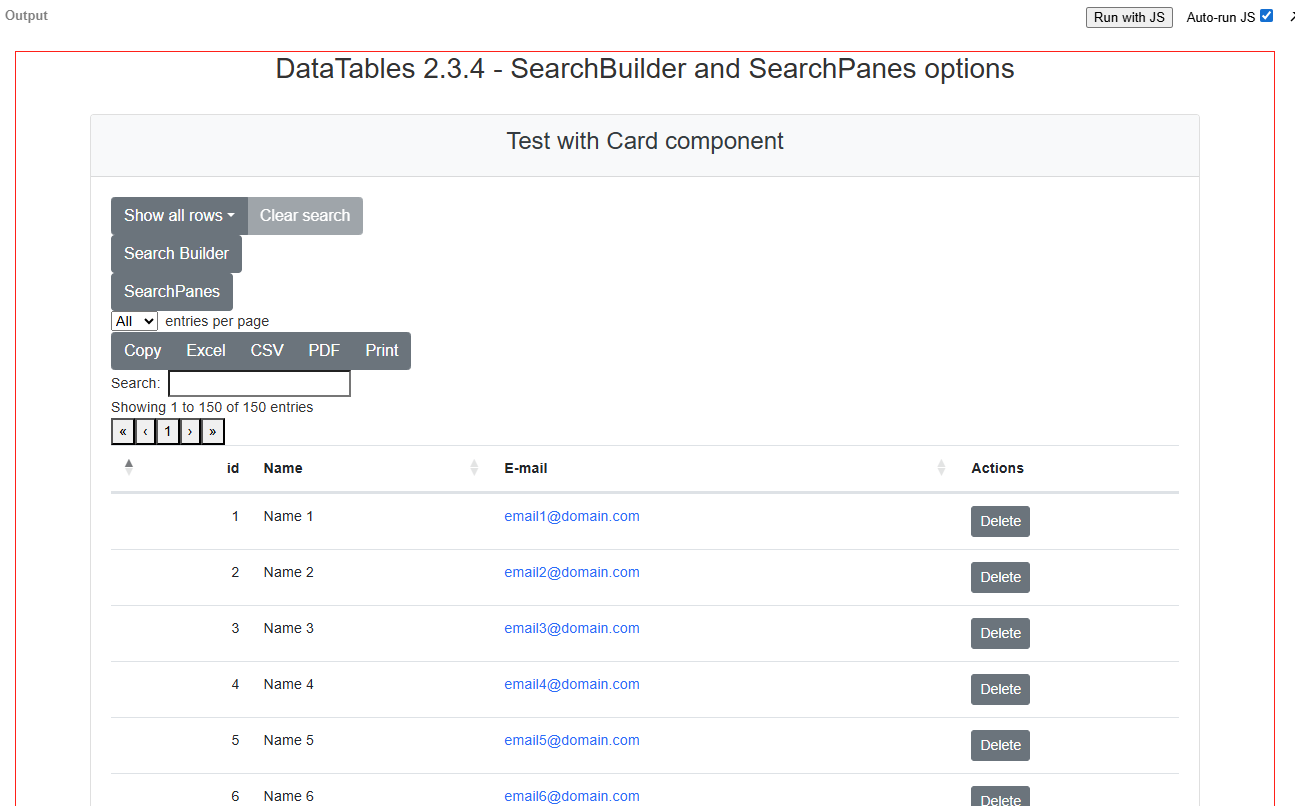Image resolution: width=1295 pixels, height=806 pixels.
Task: Open the entries per page select
Action: pos(134,321)
